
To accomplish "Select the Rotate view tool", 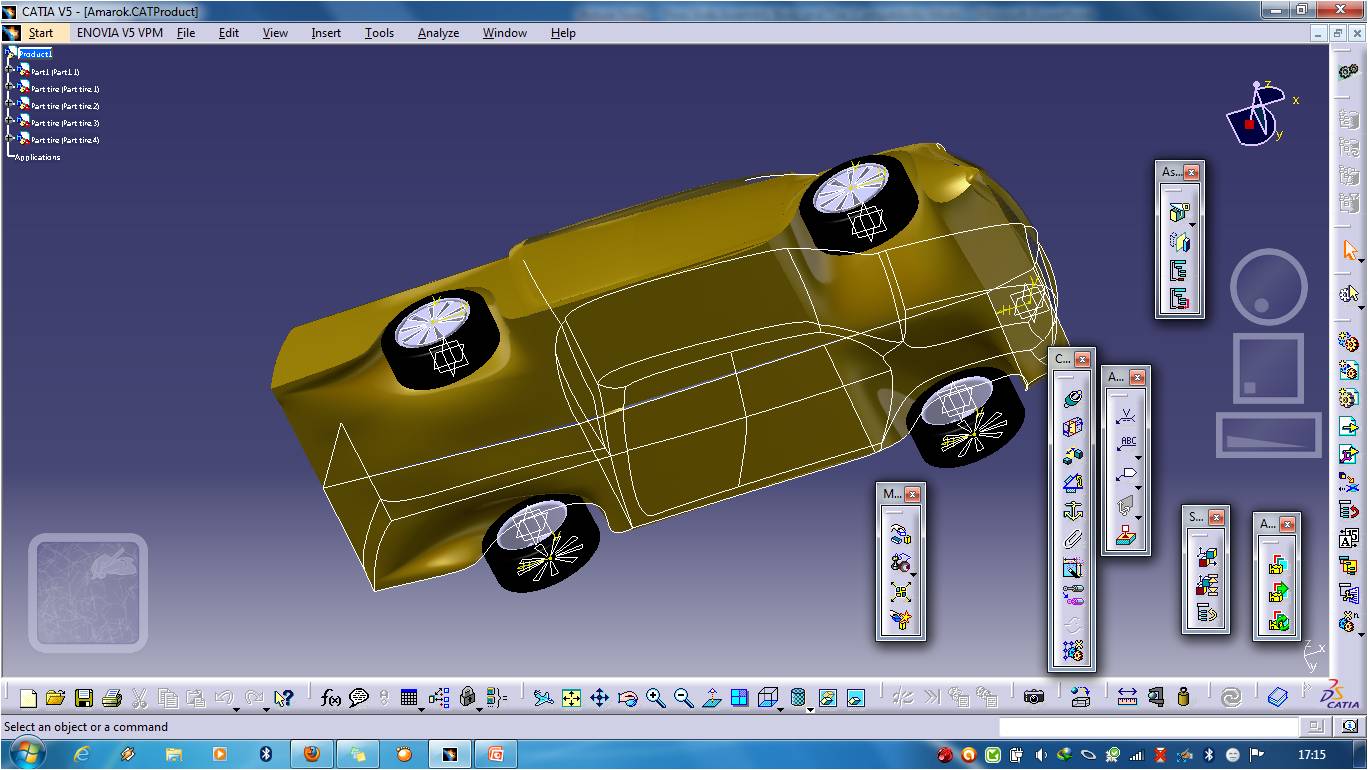I will tap(627, 698).
